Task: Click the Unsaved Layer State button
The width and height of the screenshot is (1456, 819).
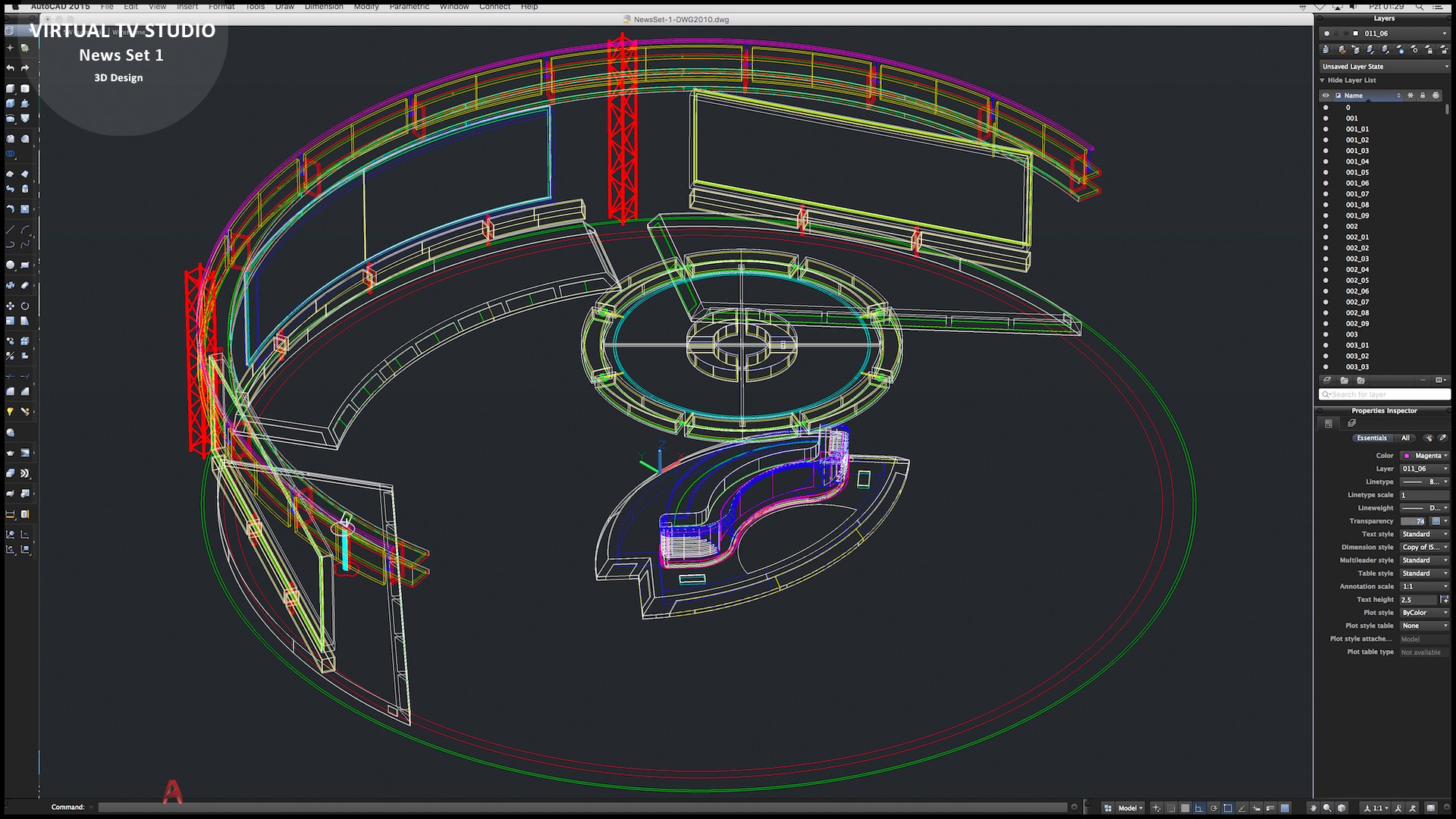Action: tap(1383, 66)
